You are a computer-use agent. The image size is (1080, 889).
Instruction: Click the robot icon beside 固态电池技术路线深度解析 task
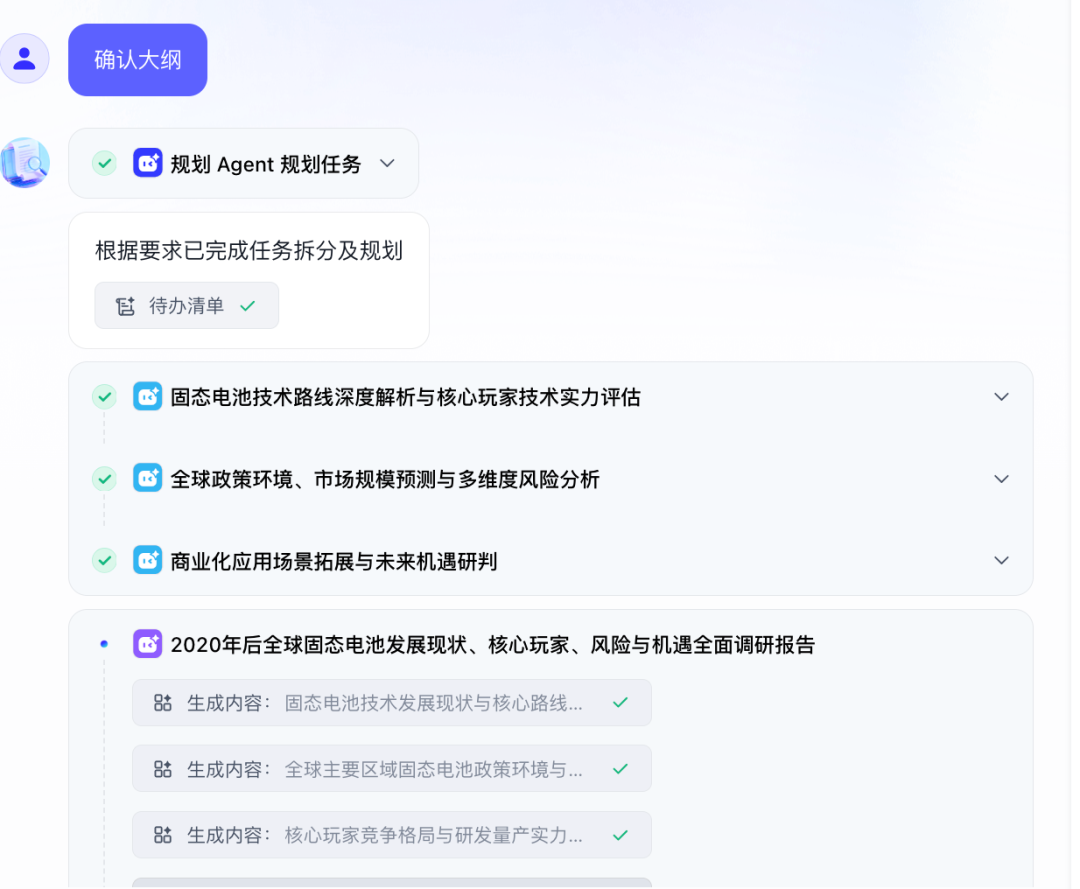(148, 396)
